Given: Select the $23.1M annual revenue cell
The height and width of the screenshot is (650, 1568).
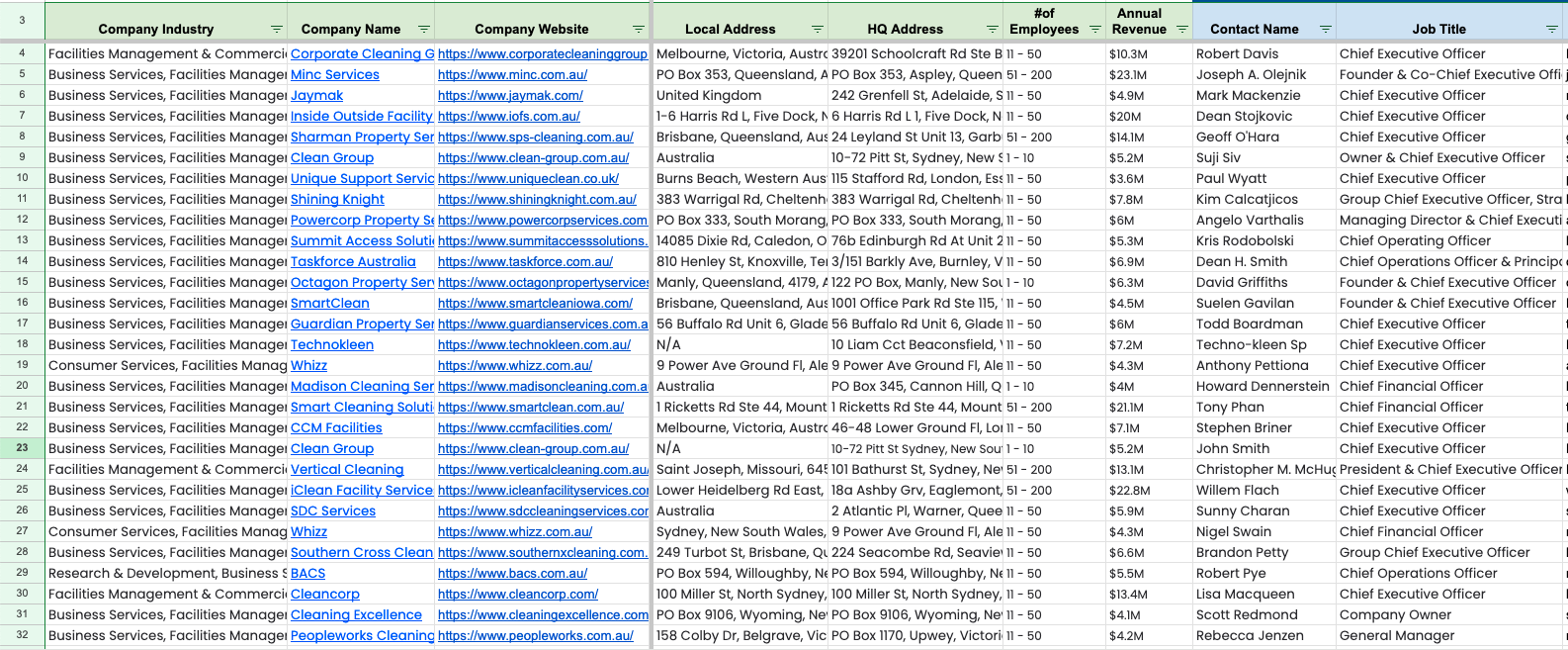Looking at the screenshot, I should 1150,75.
